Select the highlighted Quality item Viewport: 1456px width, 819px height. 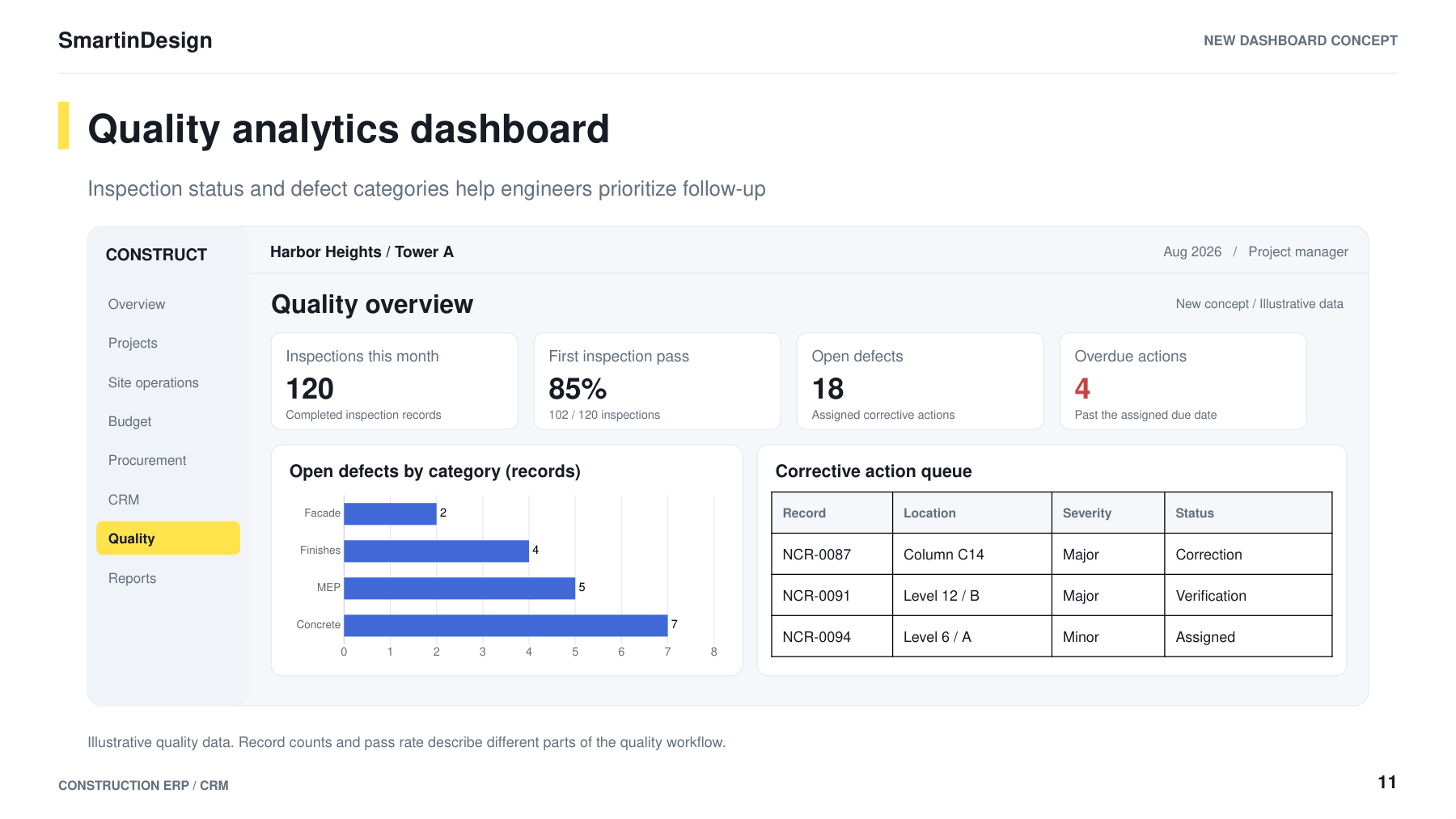pyautogui.click(x=168, y=538)
